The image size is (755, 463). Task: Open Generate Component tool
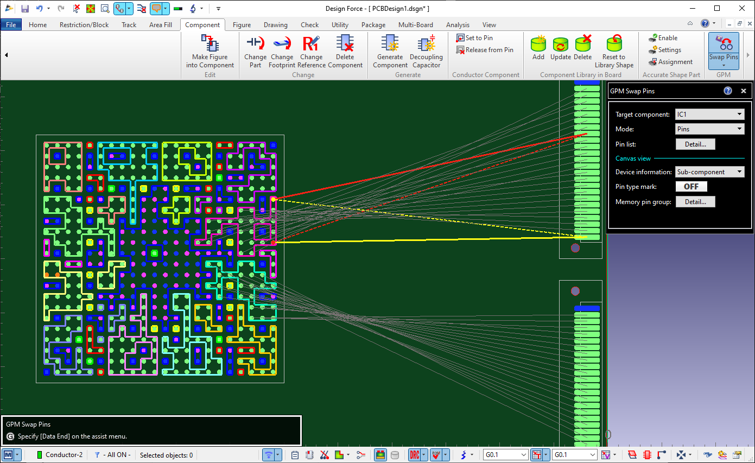(390, 44)
